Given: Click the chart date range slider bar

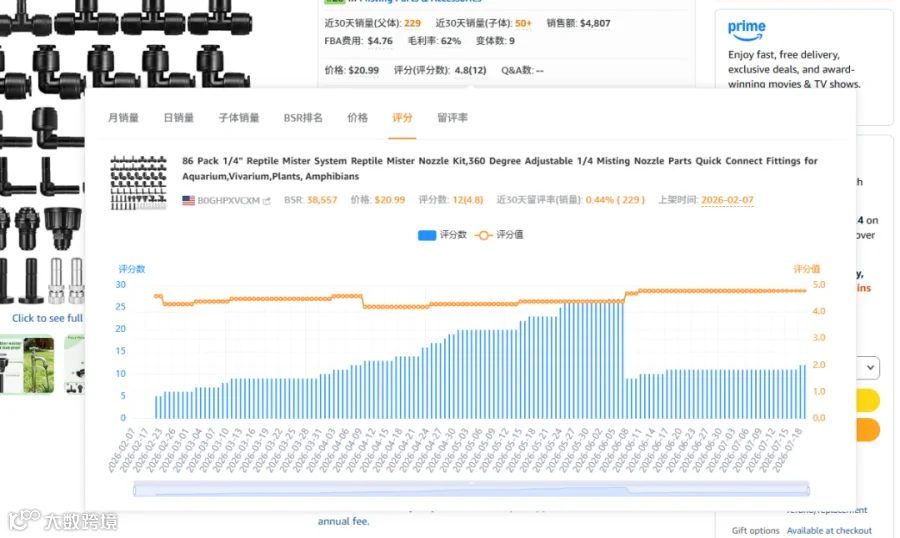Looking at the screenshot, I should [x=471, y=490].
